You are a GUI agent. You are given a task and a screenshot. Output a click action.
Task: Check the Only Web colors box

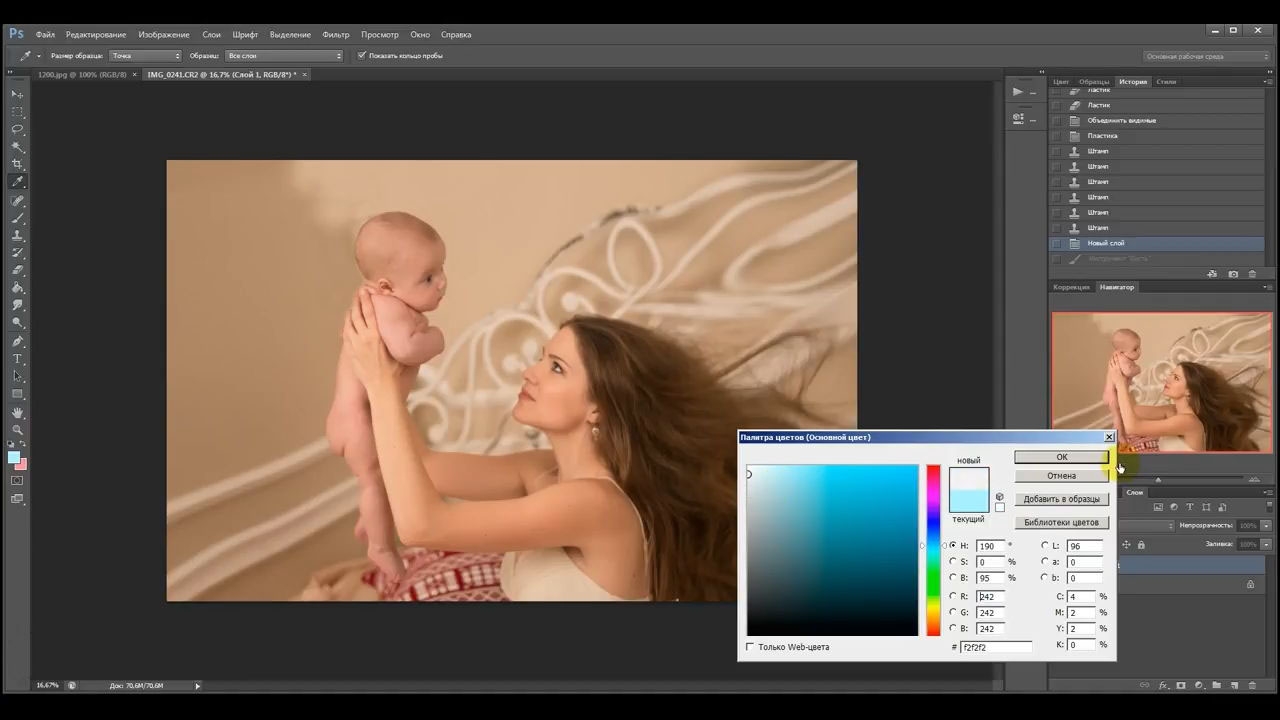tap(750, 647)
